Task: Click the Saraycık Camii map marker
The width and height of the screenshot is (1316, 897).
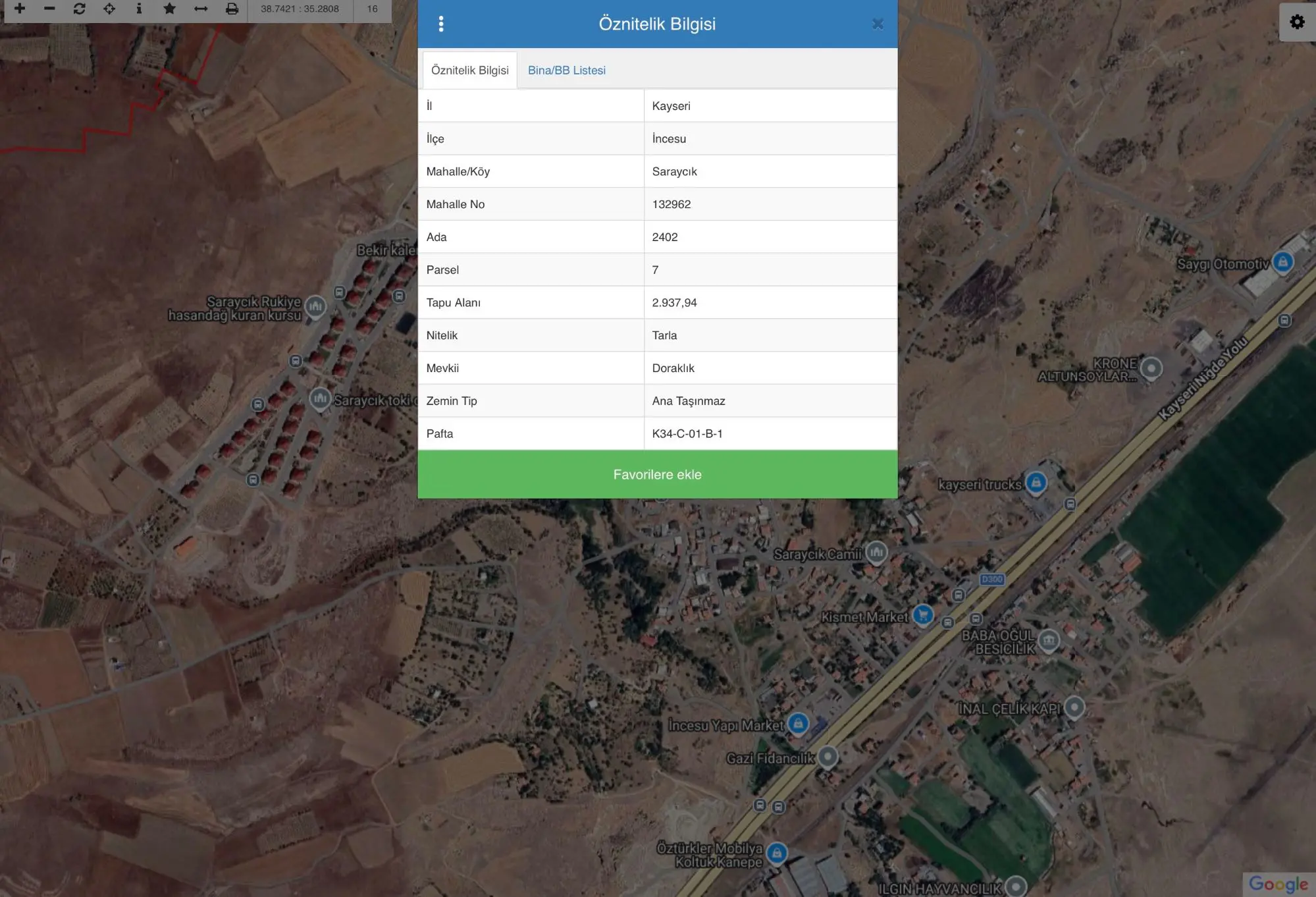Action: coord(876,552)
